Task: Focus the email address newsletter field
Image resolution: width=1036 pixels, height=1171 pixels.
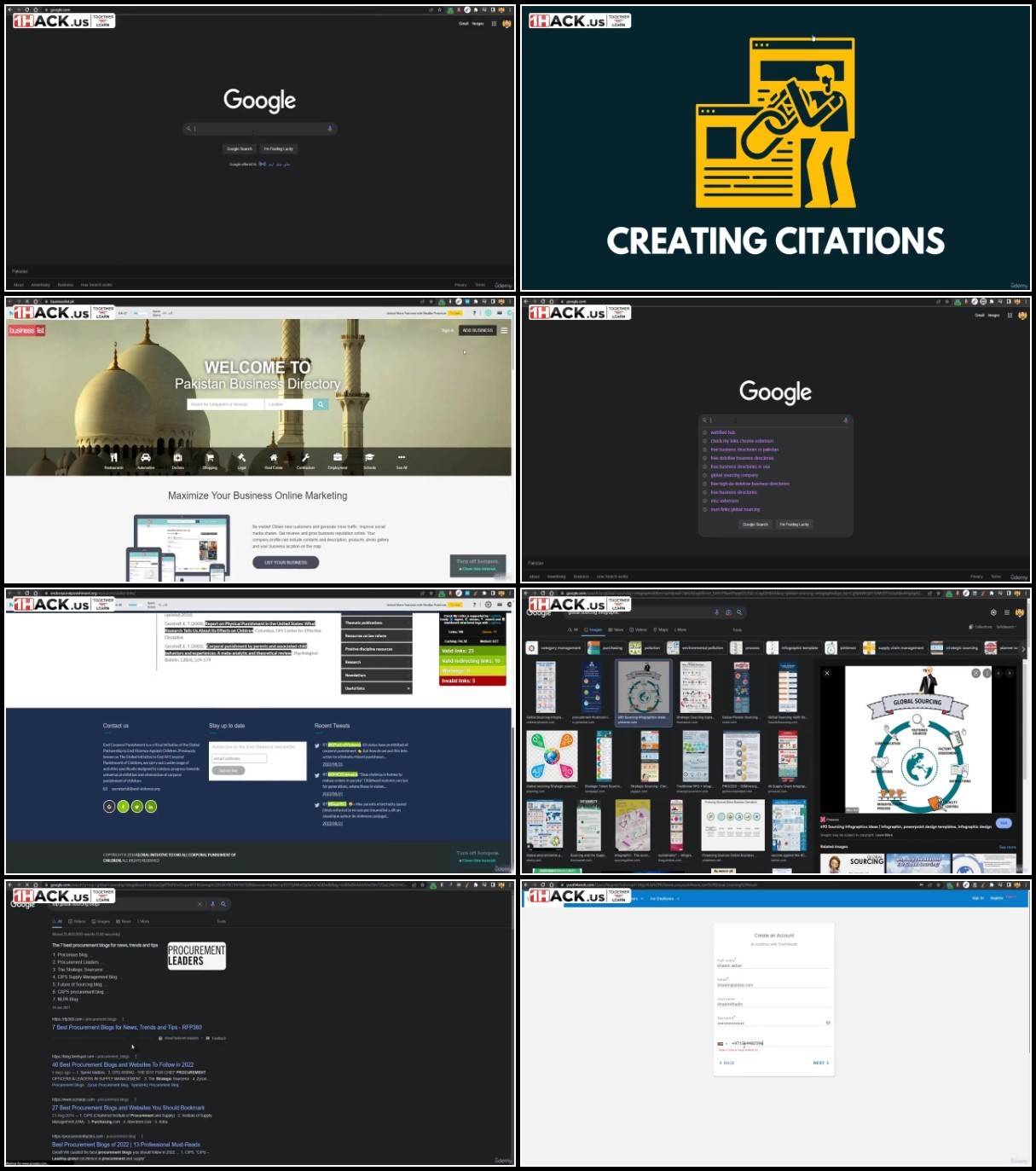Action: 239,758
